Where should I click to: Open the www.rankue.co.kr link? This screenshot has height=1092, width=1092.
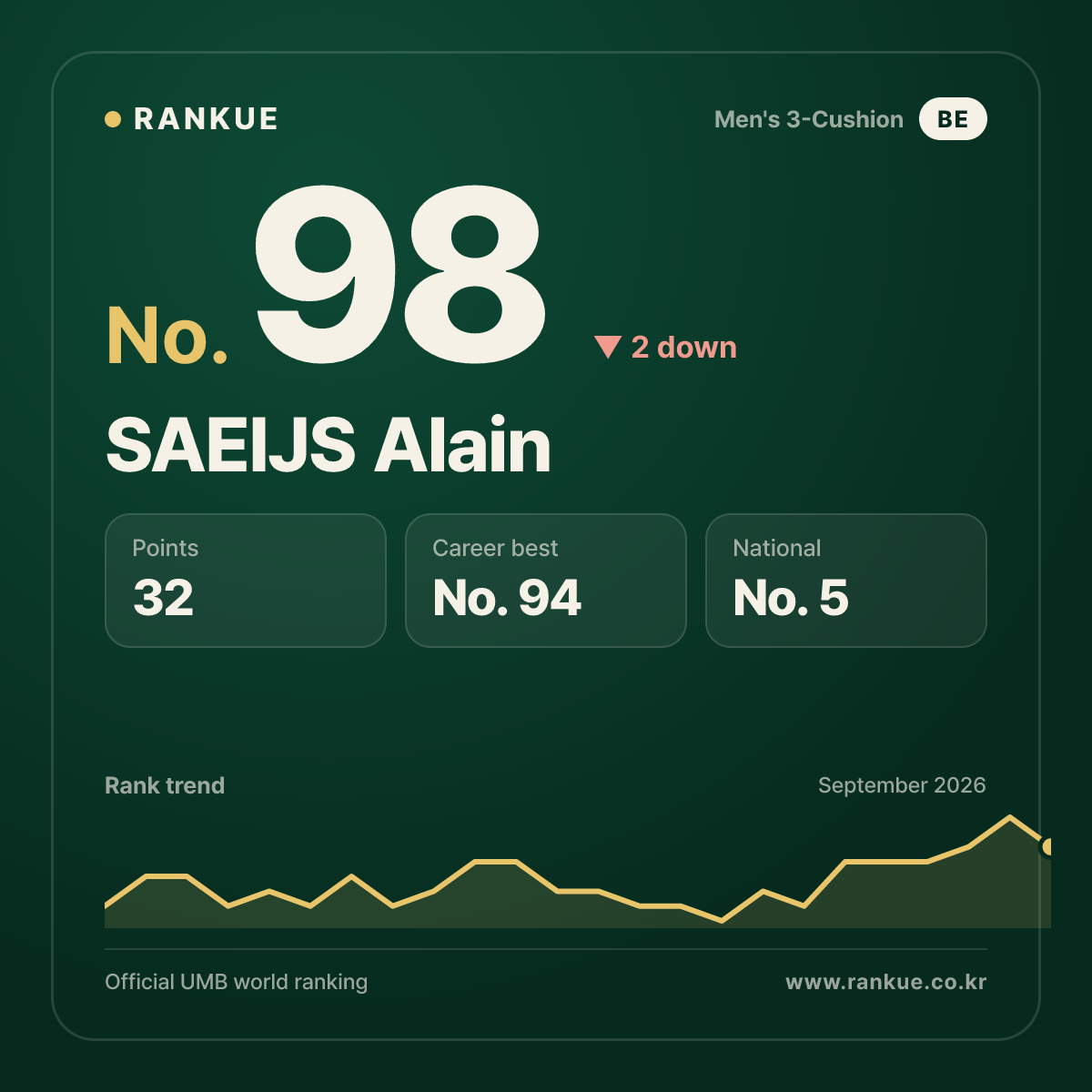point(886,982)
